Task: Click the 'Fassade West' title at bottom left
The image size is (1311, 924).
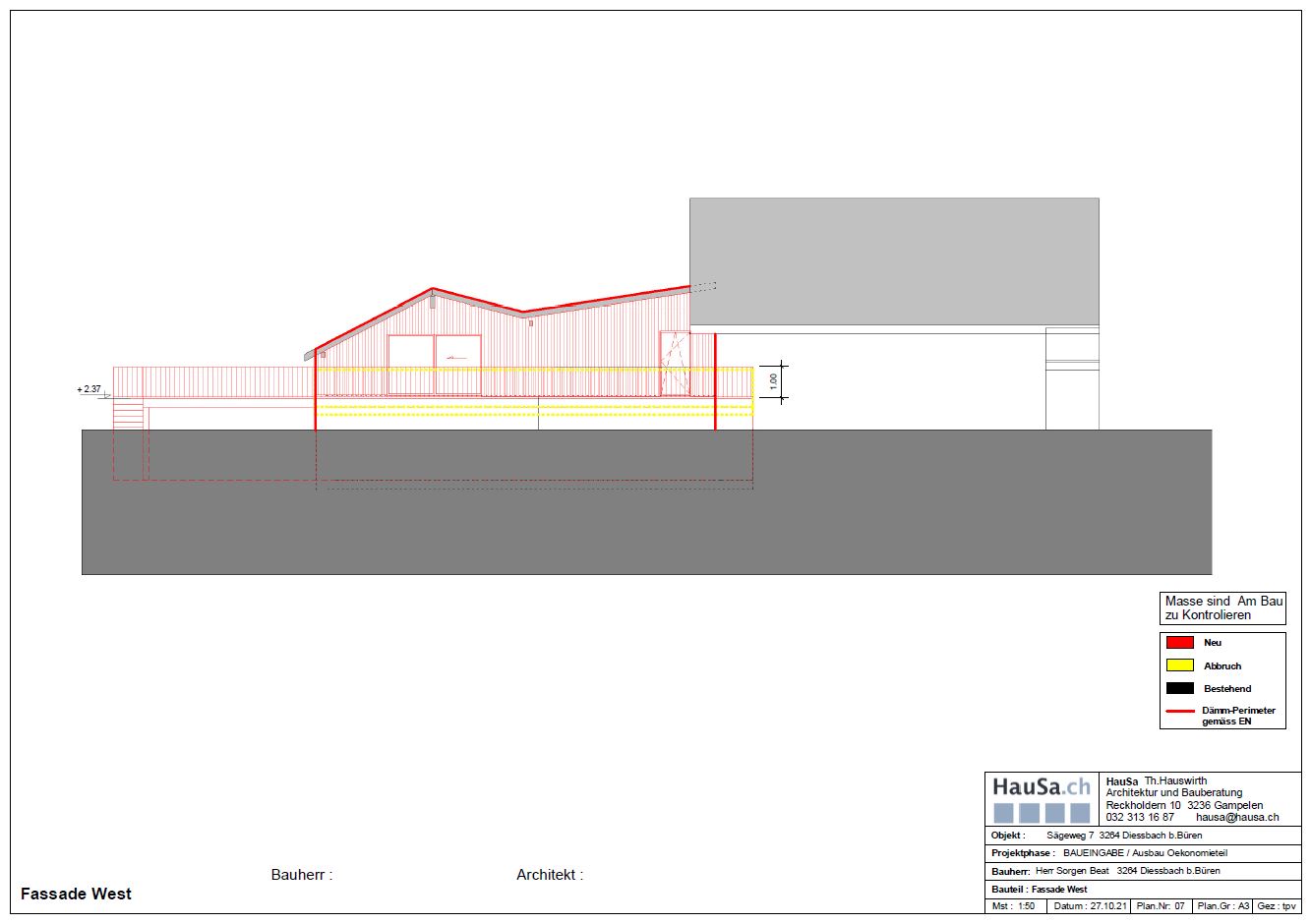Action: click(x=76, y=894)
